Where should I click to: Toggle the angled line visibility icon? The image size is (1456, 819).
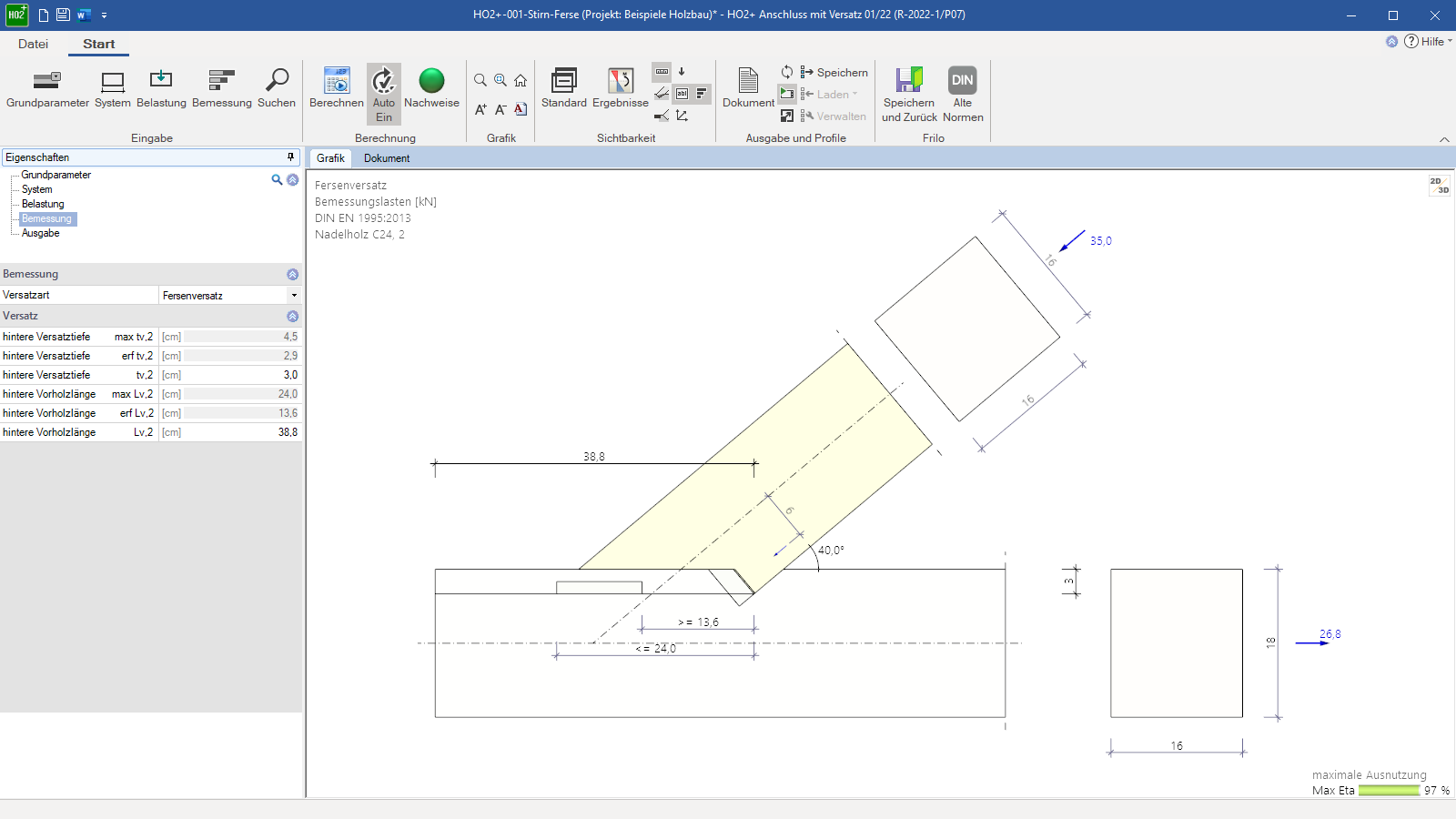click(662, 93)
